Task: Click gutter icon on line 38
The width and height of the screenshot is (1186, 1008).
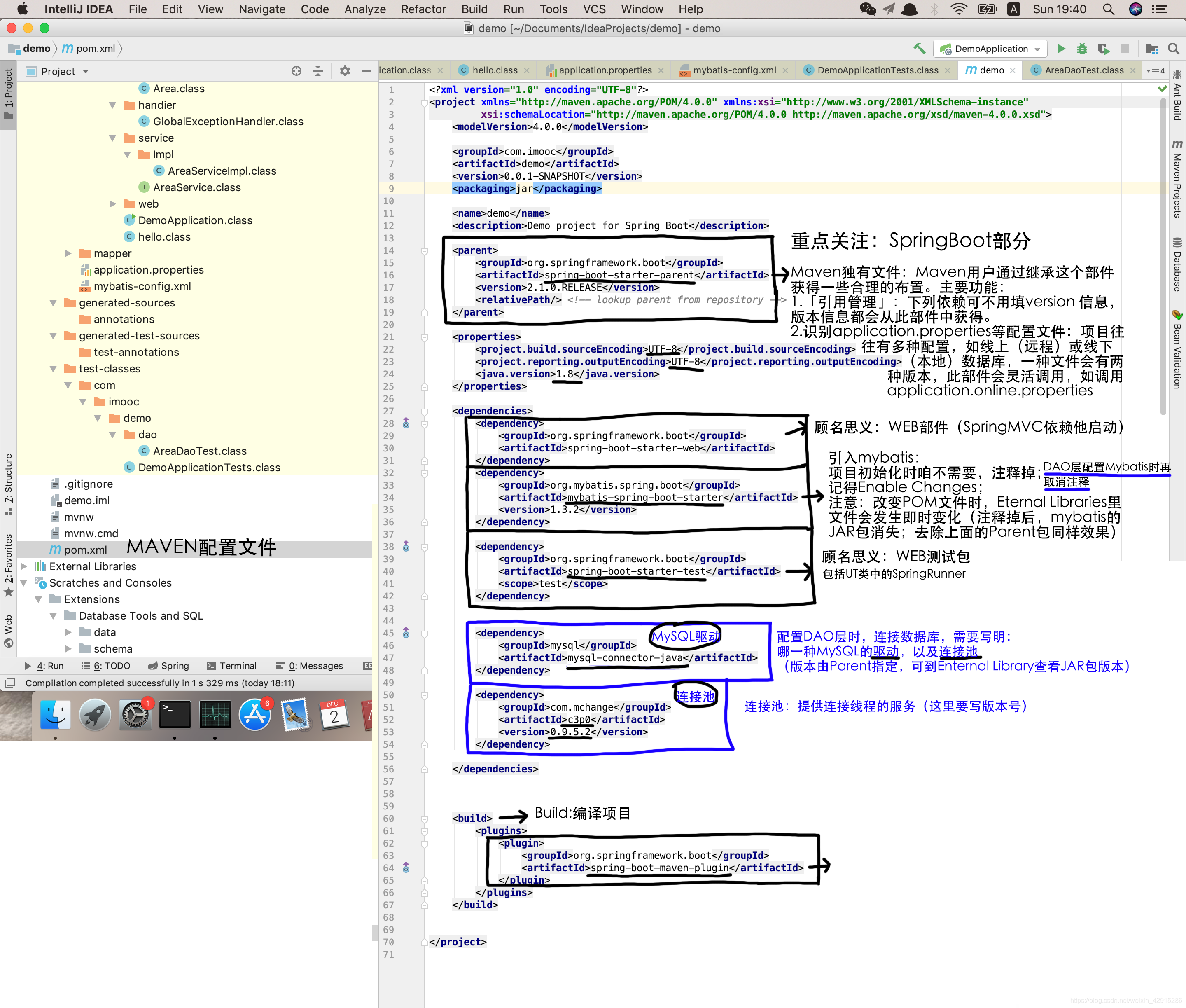Action: pos(406,547)
